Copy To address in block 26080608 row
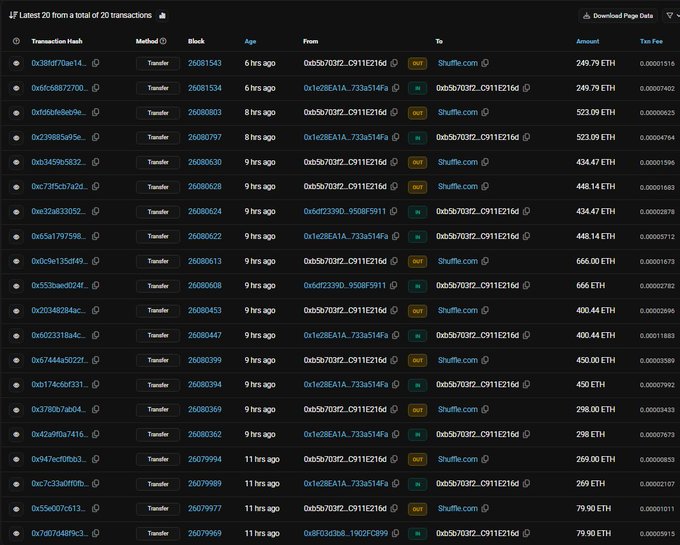Image resolution: width=680 pixels, height=545 pixels. click(526, 285)
